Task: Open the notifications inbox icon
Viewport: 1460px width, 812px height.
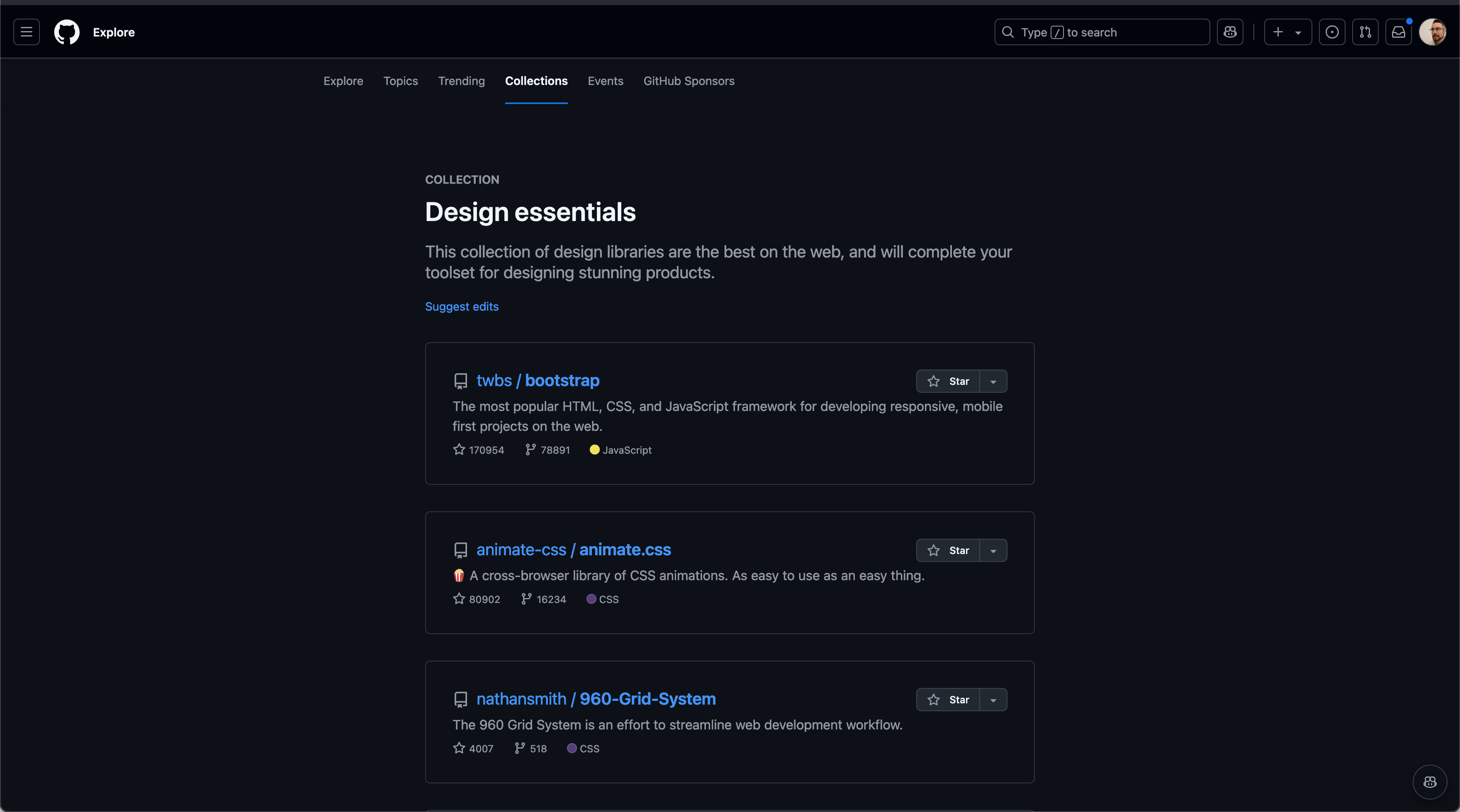Action: click(x=1398, y=32)
